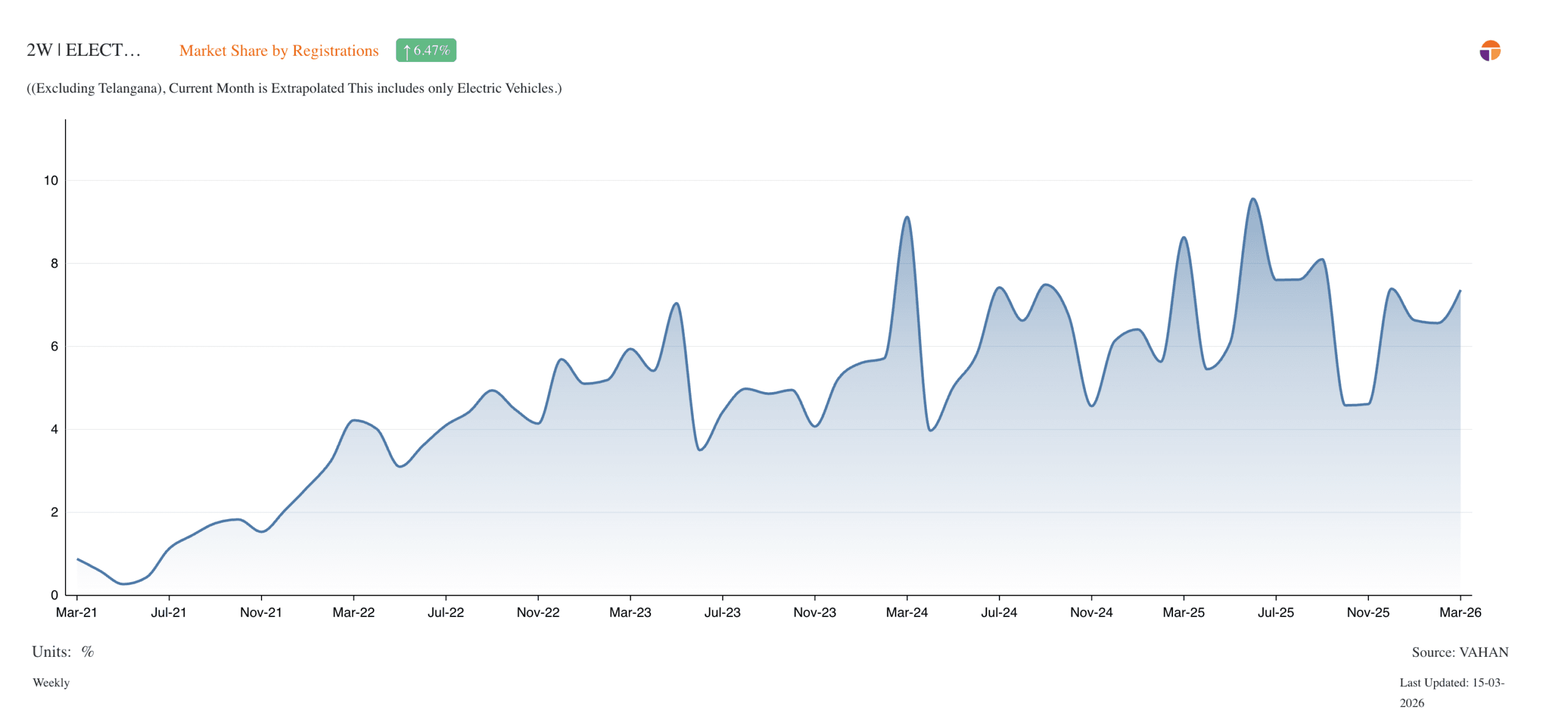Image resolution: width=1568 pixels, height=728 pixels.
Task: Click the Market Share by Registrations link
Action: coord(279,51)
